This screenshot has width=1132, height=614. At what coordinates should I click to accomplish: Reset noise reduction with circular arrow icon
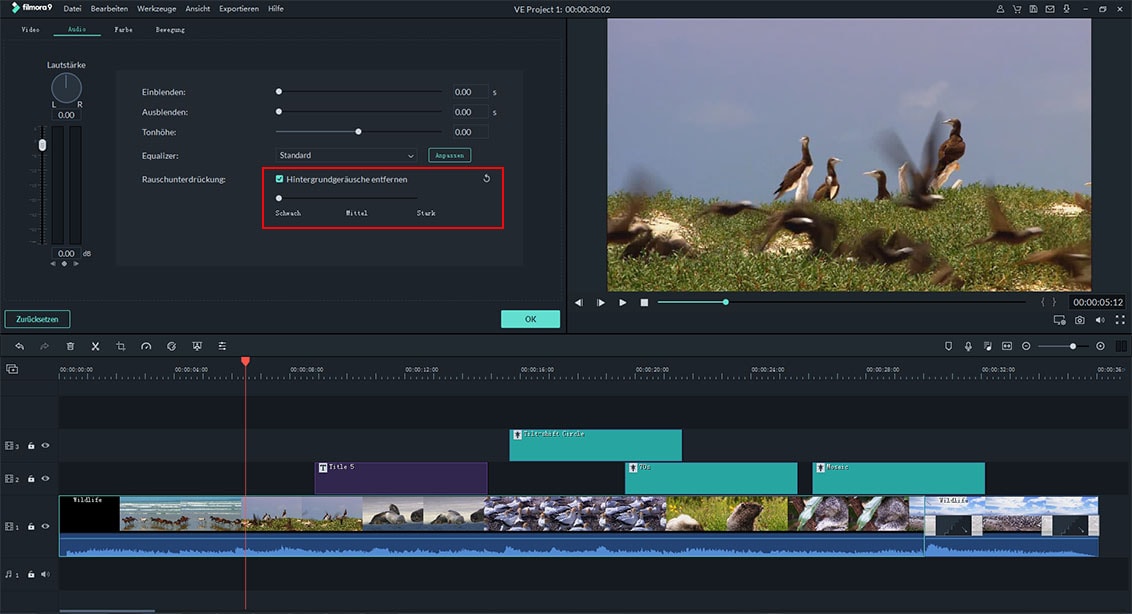(487, 178)
